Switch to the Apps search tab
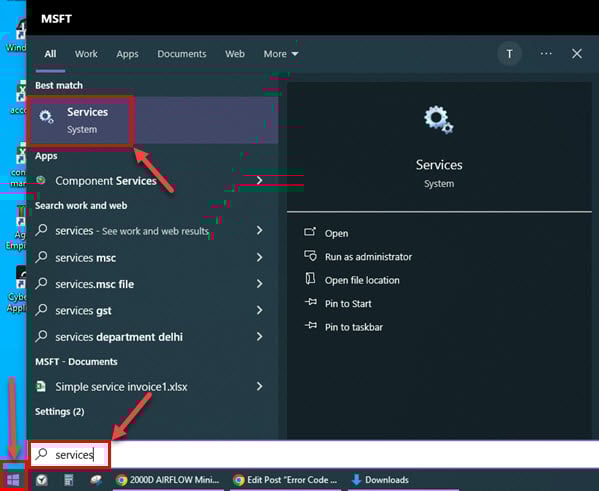This screenshot has width=599, height=491. click(x=127, y=54)
